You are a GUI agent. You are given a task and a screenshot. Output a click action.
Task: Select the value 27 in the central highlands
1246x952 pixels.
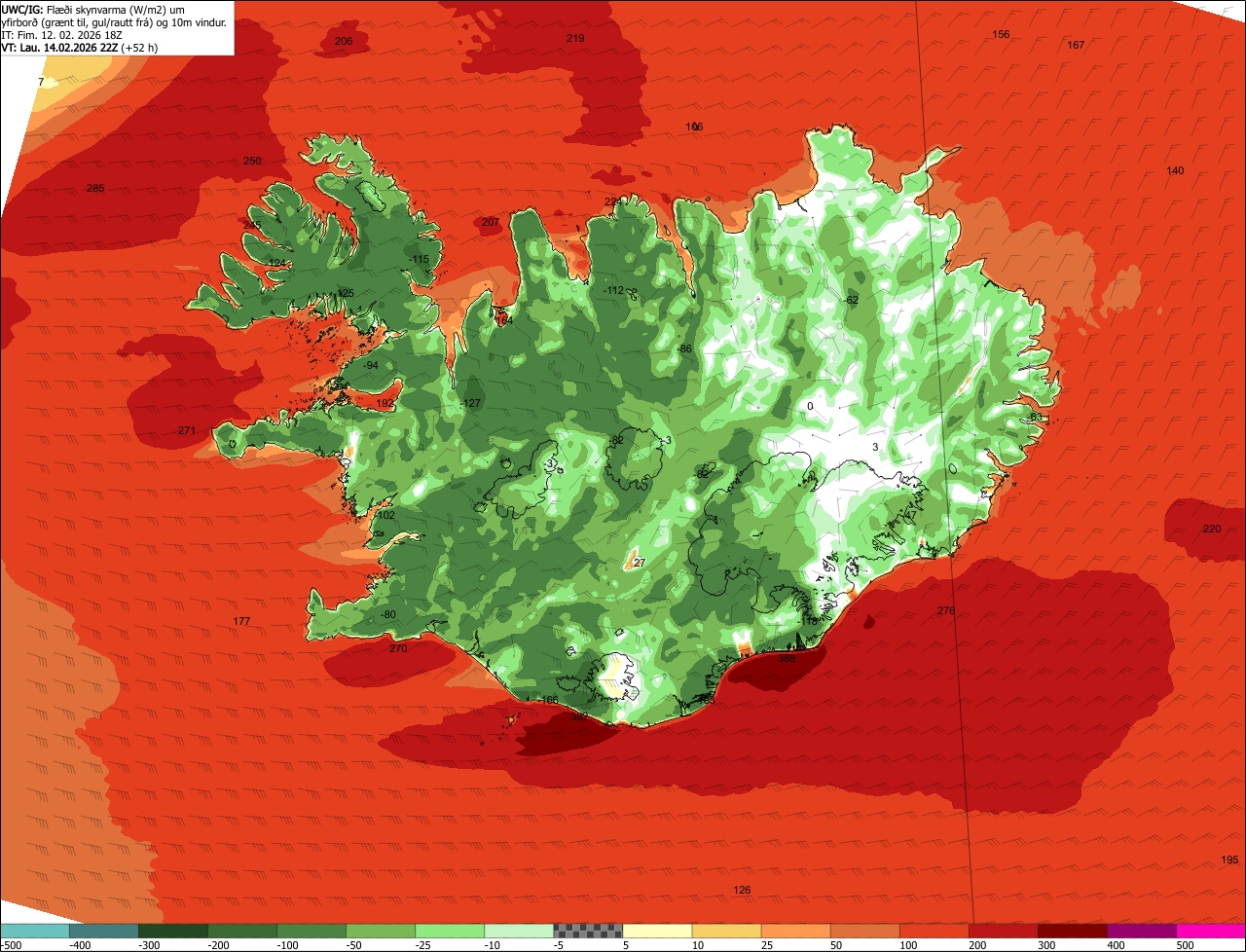640,562
